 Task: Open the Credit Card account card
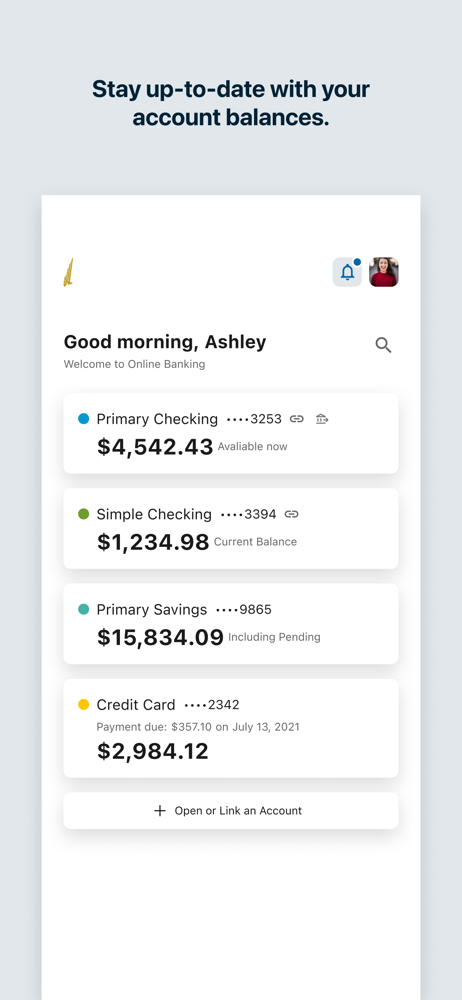[231, 728]
